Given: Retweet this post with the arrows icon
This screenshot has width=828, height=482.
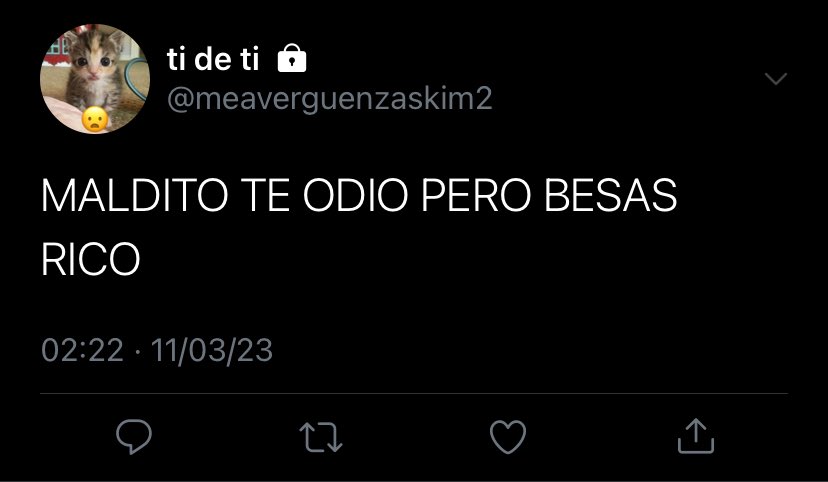Looking at the screenshot, I should point(321,437).
